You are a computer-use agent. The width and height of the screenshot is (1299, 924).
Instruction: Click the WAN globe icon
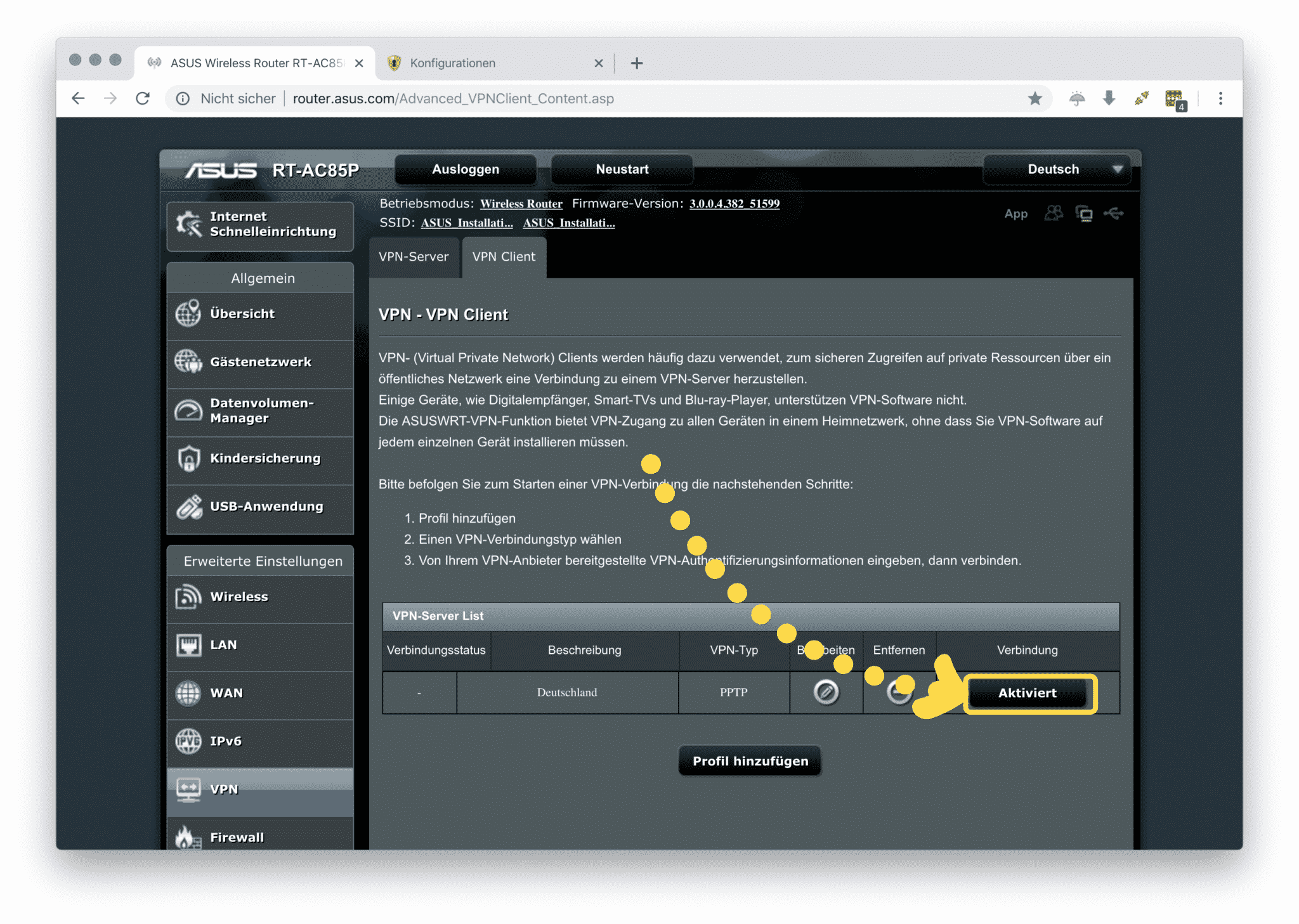click(x=188, y=693)
